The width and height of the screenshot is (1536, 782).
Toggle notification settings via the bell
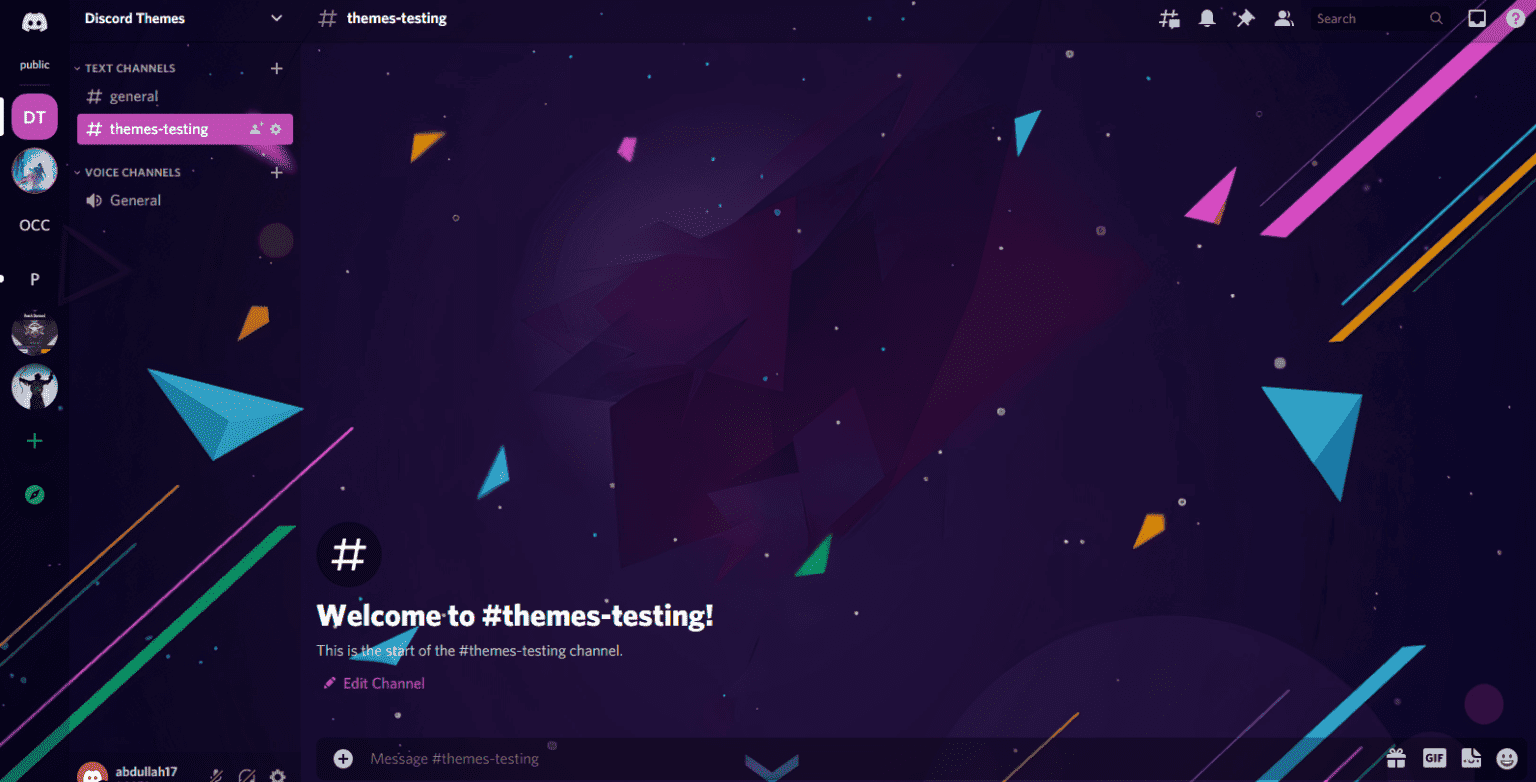pos(1206,17)
